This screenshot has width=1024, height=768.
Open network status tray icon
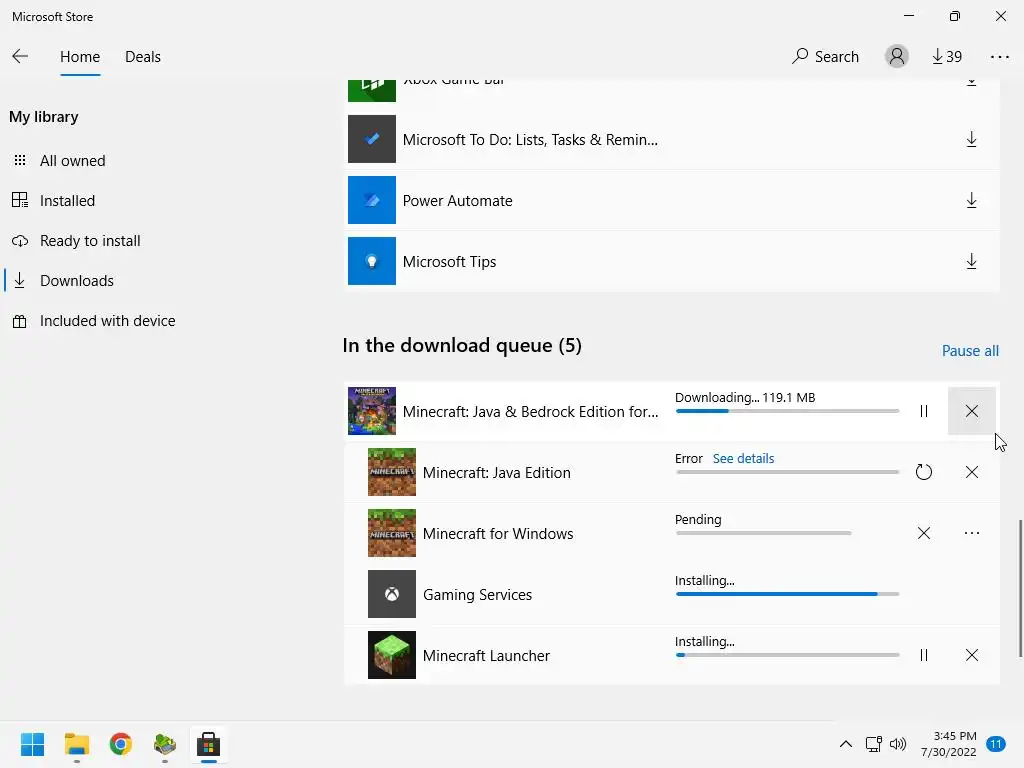873,744
